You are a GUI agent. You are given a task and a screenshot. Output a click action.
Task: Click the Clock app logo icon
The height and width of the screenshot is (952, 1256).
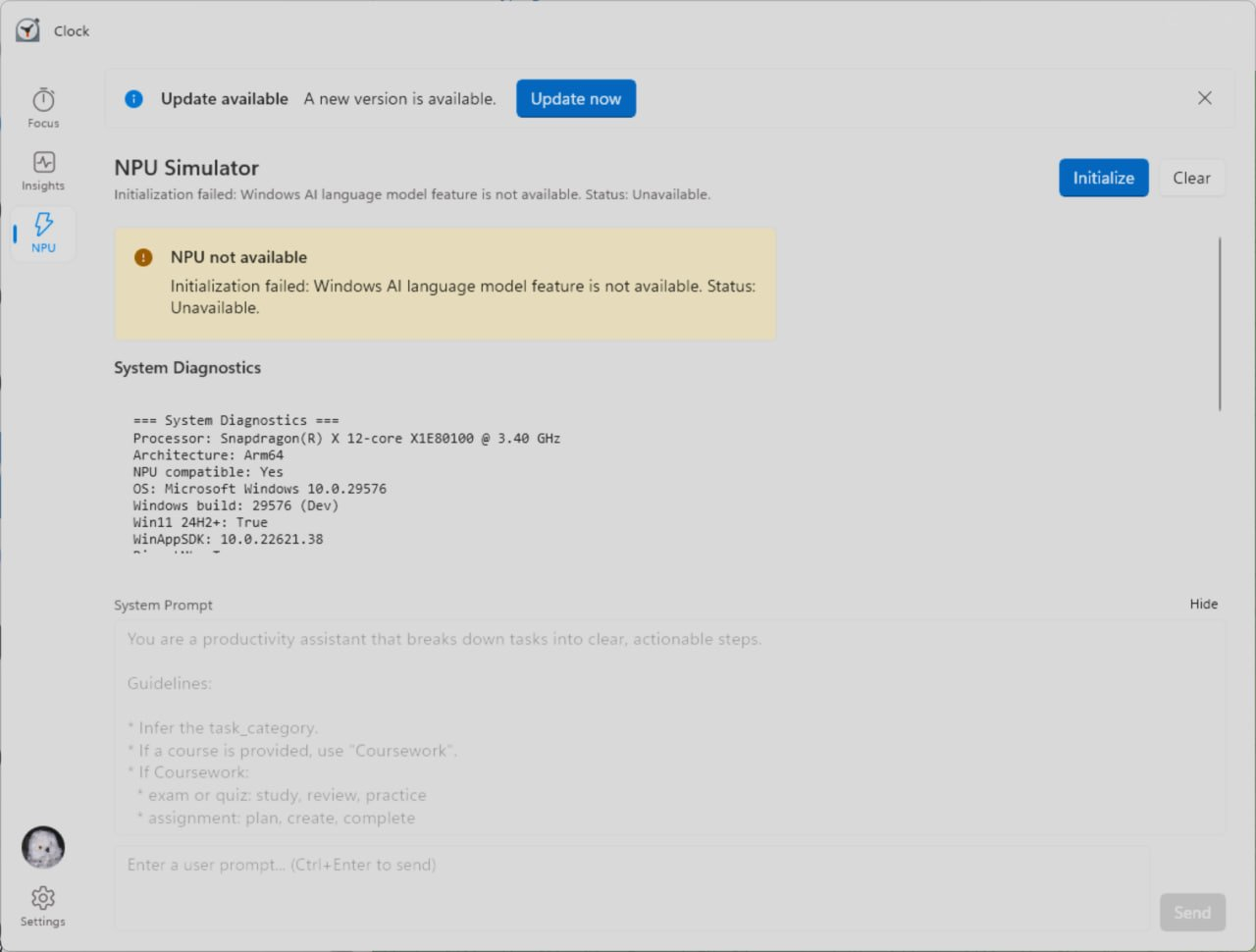[28, 30]
